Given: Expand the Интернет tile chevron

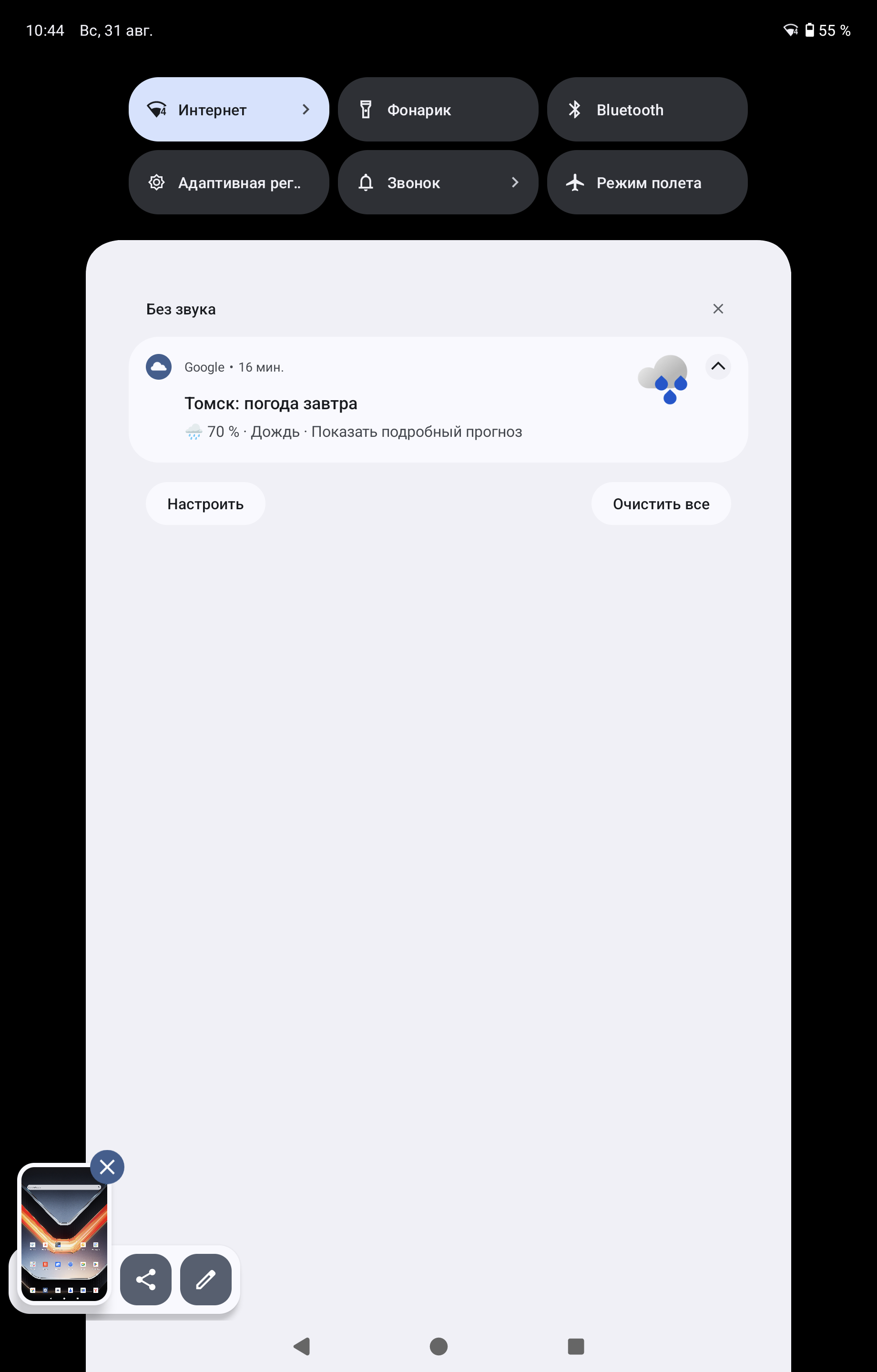Looking at the screenshot, I should (306, 110).
